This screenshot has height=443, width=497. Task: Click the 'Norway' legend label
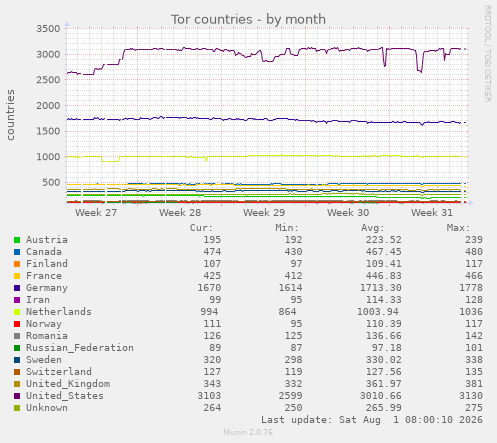point(44,324)
